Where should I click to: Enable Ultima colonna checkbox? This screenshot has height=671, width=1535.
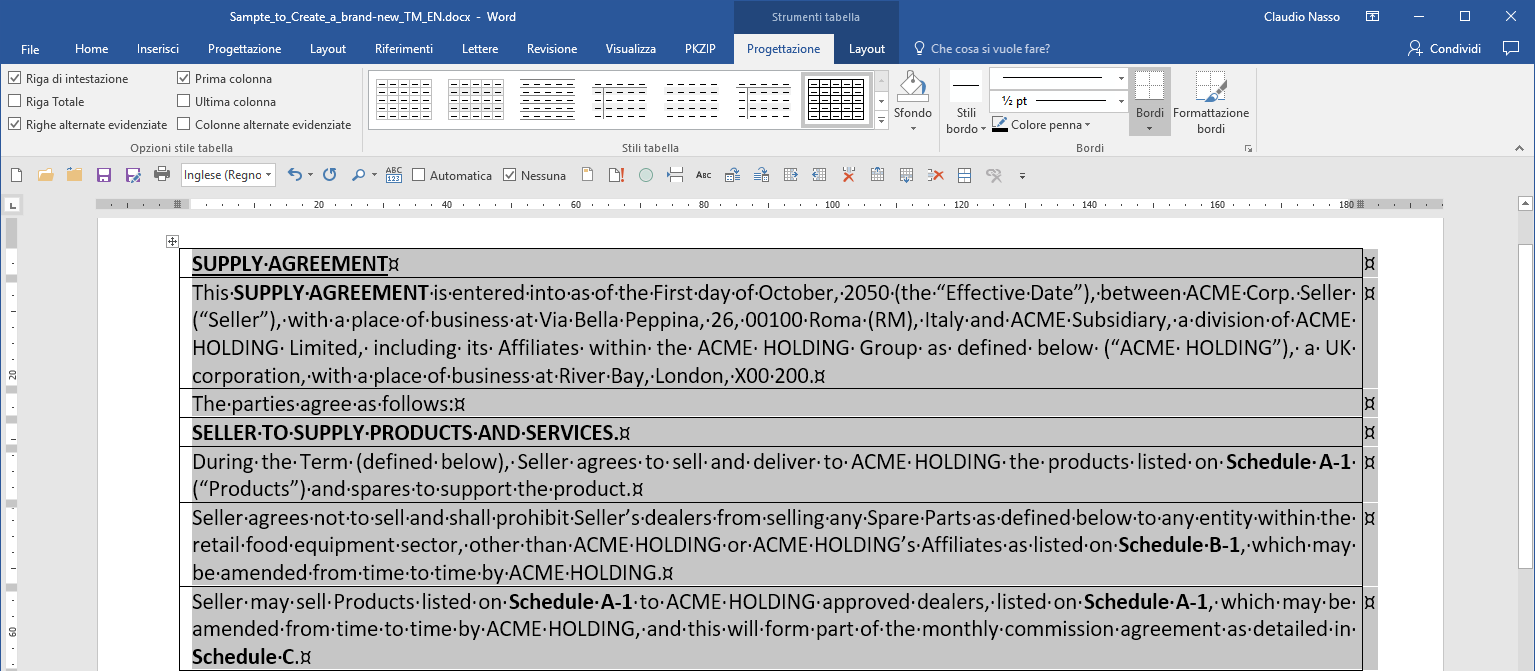click(x=184, y=101)
